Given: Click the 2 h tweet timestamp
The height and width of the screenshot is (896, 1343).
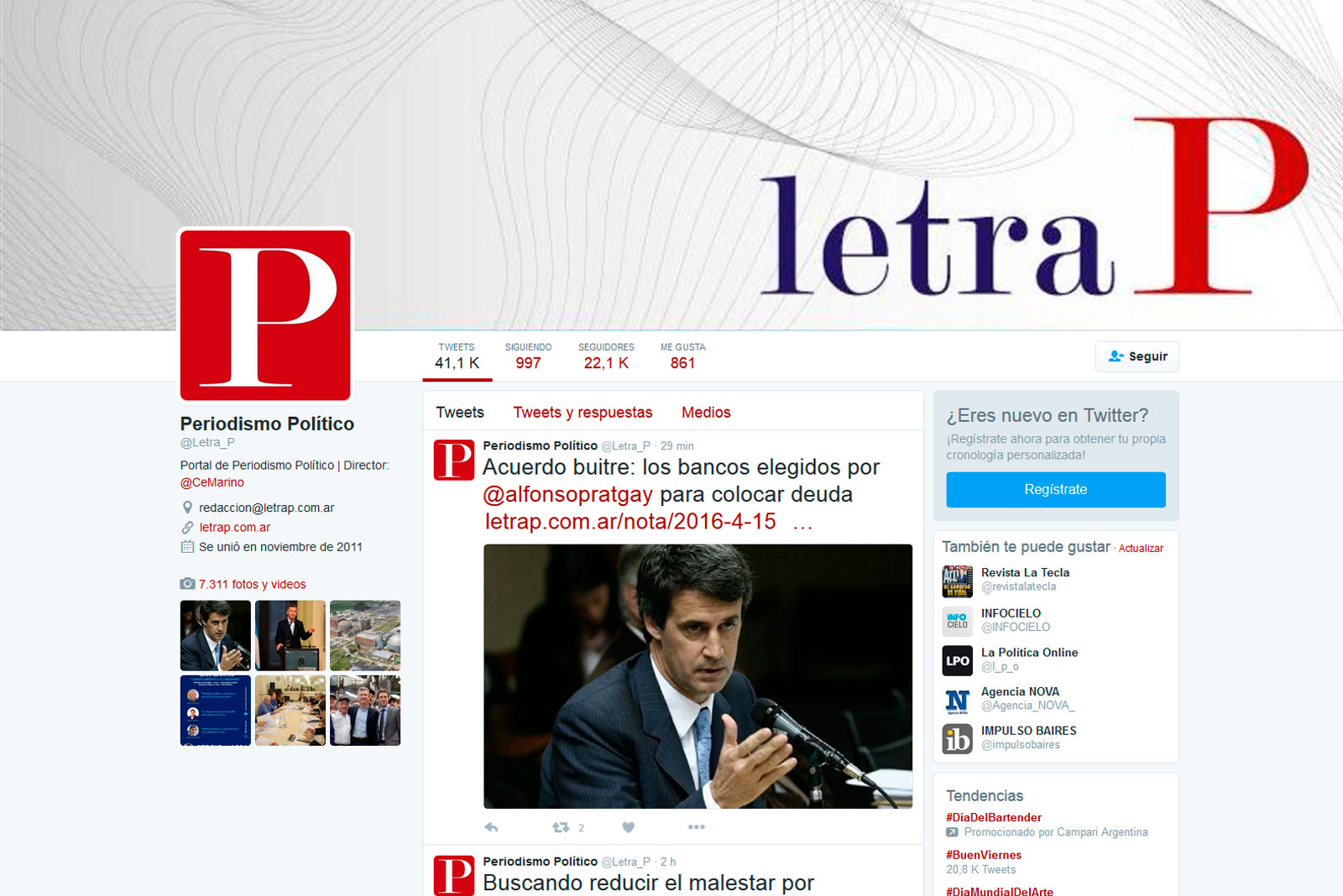Looking at the screenshot, I should point(668,862).
